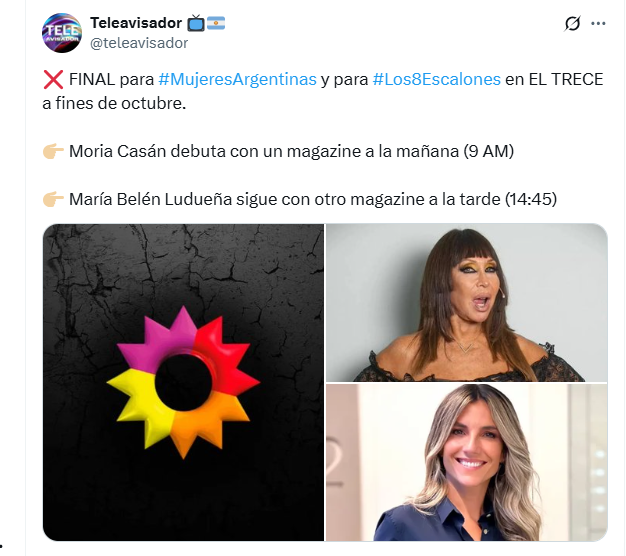Click the Grok explain post icon

pos(572,24)
